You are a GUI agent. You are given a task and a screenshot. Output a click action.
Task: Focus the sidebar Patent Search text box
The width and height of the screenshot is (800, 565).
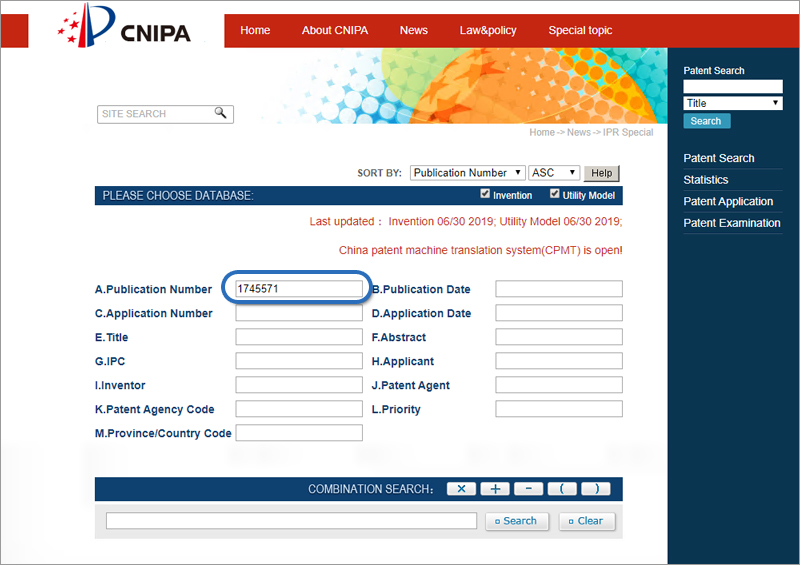tap(733, 86)
